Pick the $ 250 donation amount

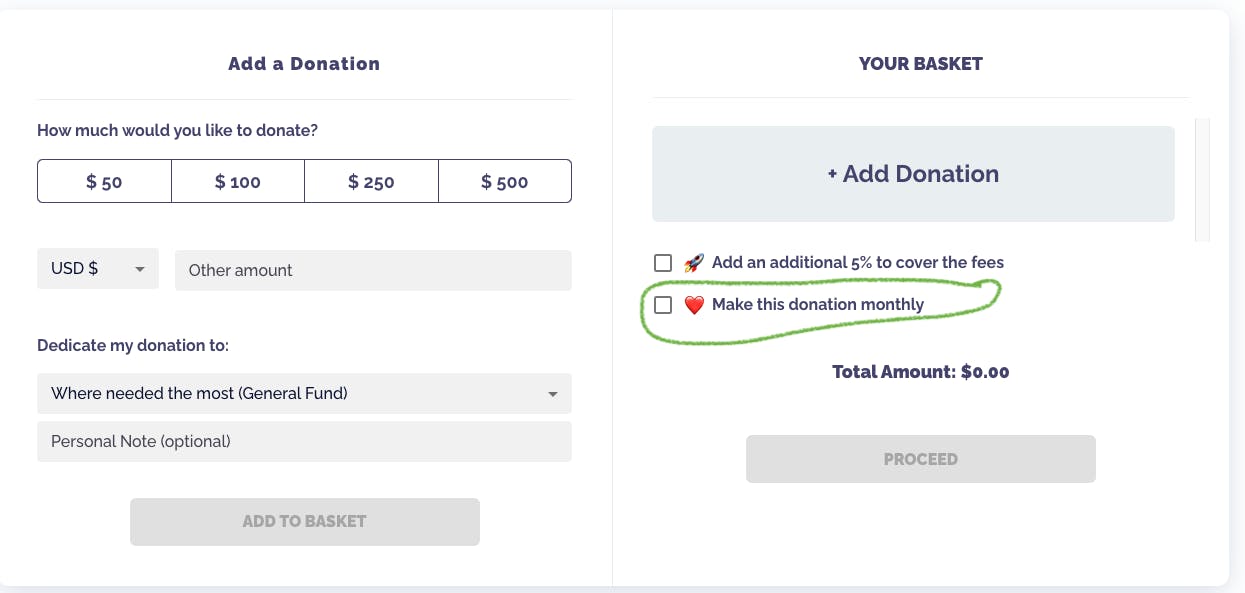coord(371,182)
